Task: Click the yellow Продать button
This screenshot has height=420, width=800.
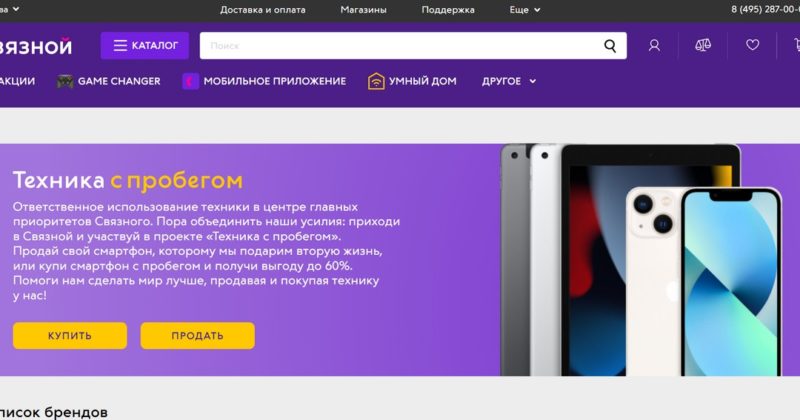Action: pyautogui.click(x=197, y=336)
